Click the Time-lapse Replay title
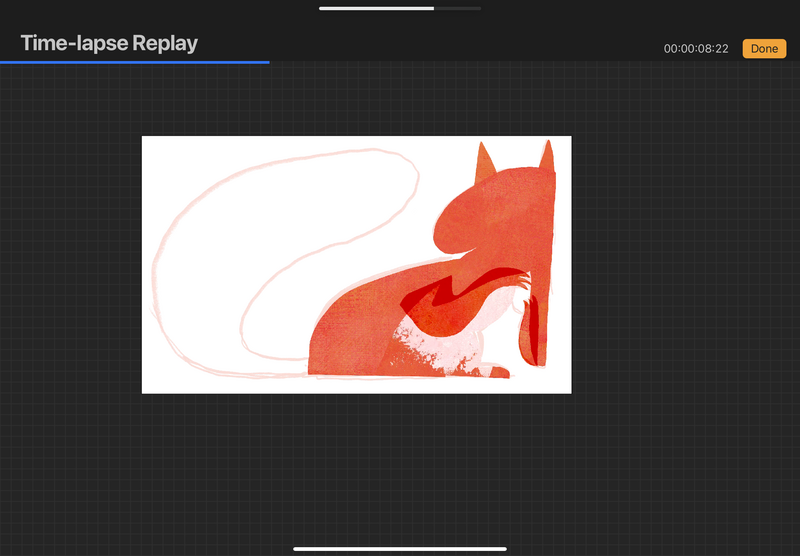The width and height of the screenshot is (800, 556). (109, 43)
